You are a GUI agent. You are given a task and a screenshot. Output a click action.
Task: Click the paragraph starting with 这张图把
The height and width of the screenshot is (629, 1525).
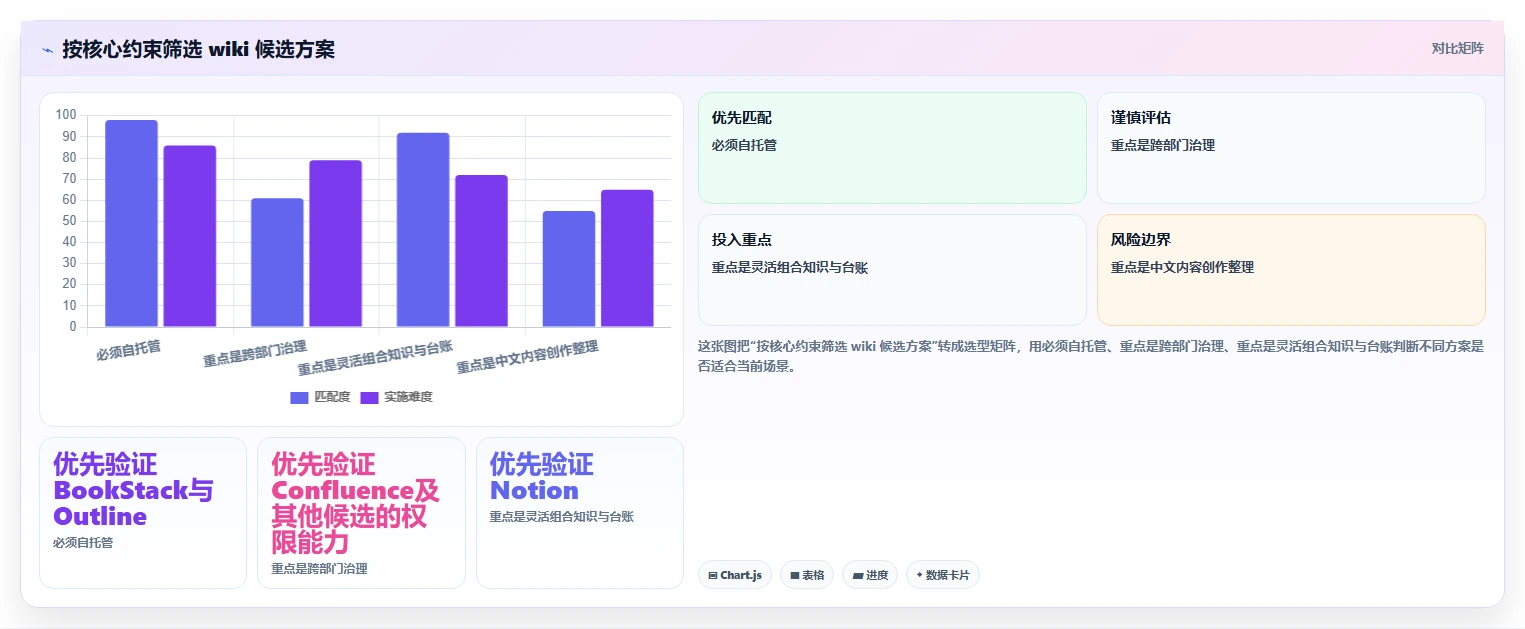1091,356
